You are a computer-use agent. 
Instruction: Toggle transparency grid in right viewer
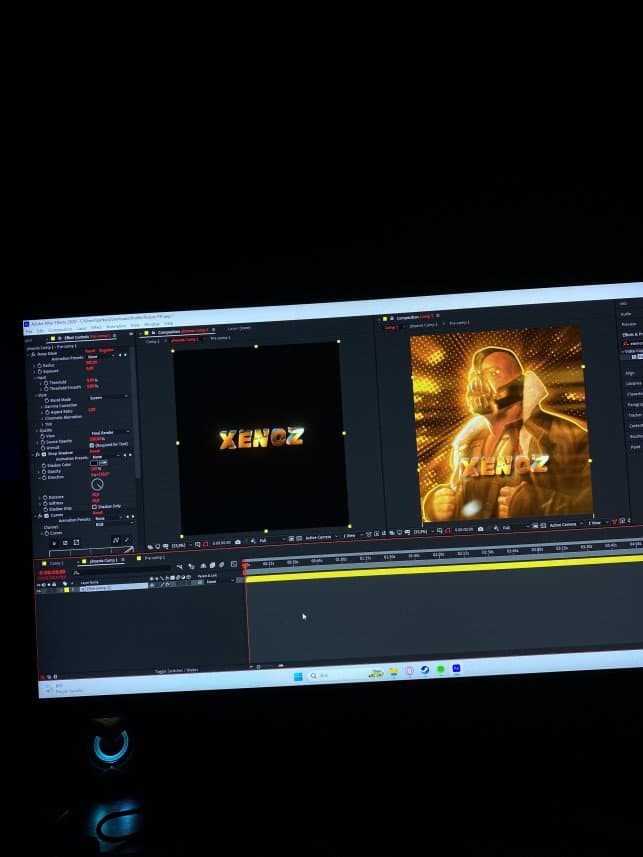coord(542,525)
